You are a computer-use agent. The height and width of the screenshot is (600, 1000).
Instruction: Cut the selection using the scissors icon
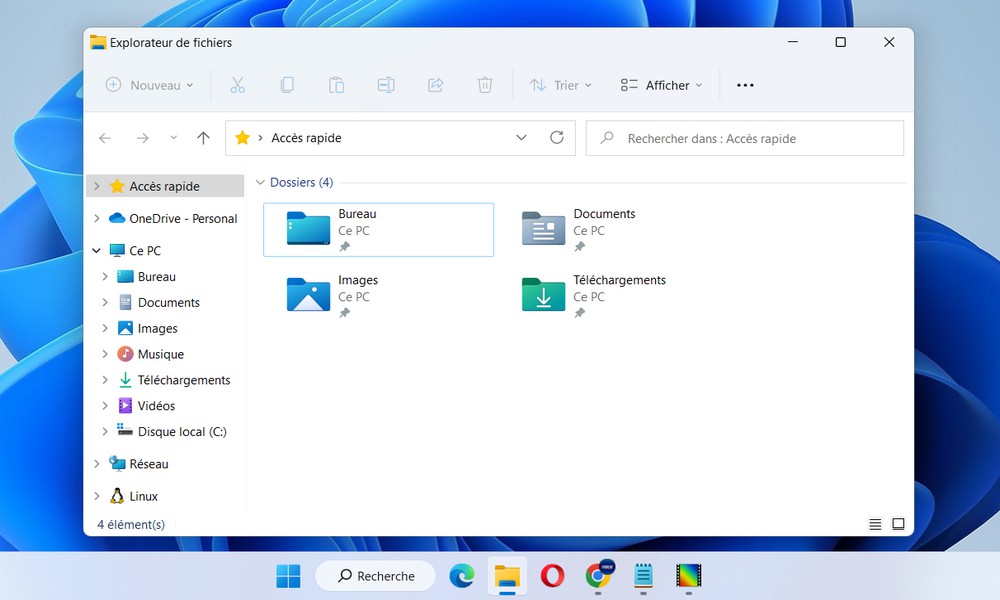click(x=237, y=85)
